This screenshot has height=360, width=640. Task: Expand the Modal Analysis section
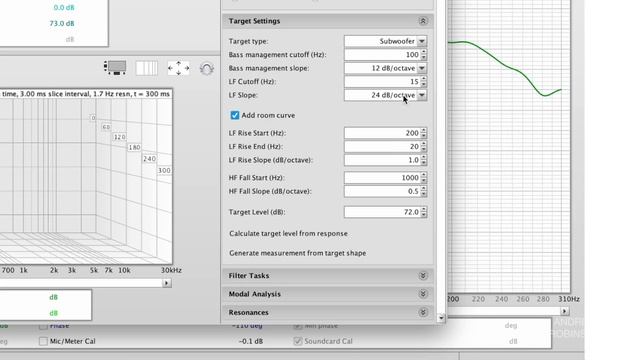423,294
